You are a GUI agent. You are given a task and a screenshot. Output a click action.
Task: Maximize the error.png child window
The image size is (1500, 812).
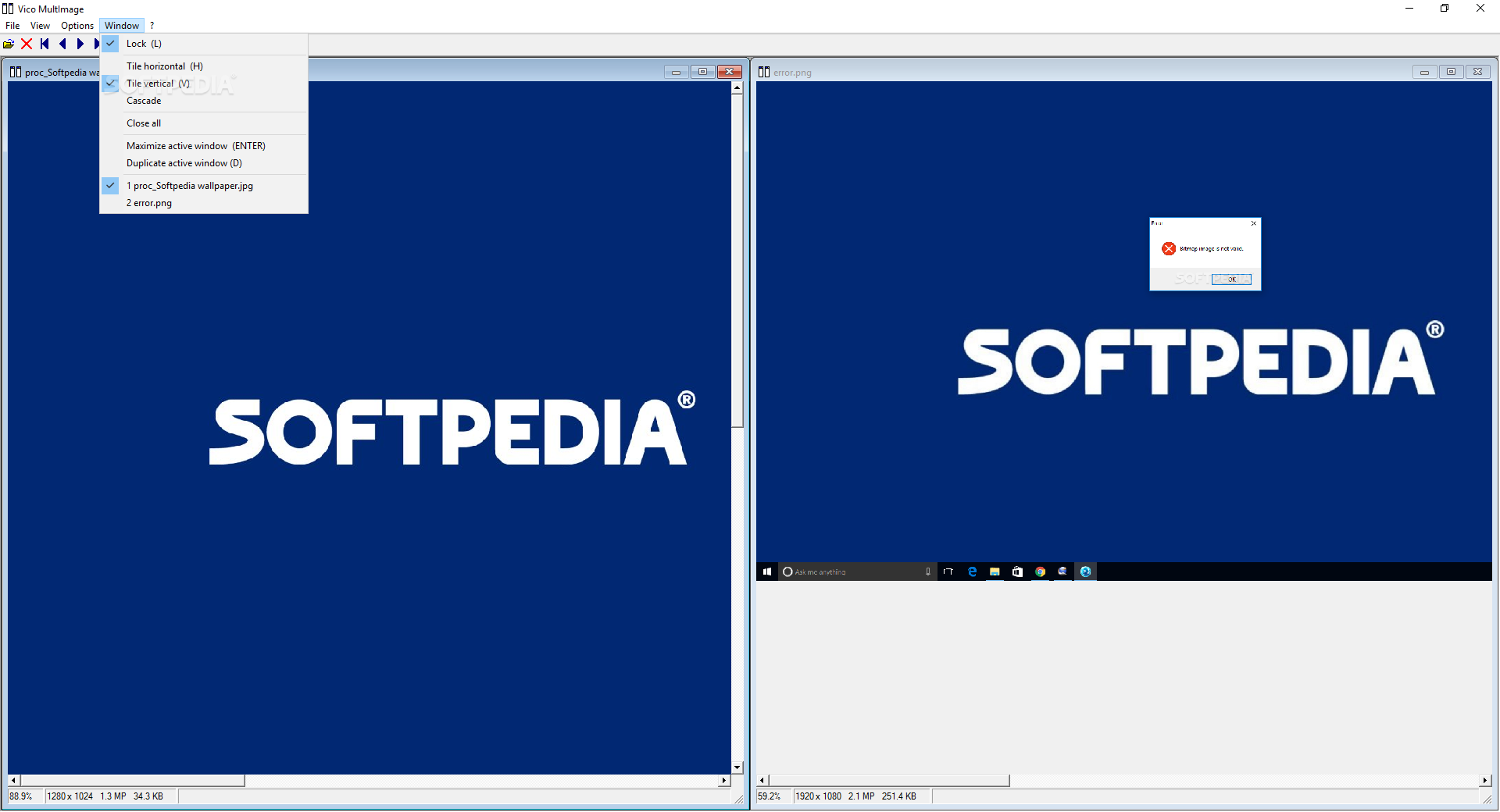[1451, 72]
